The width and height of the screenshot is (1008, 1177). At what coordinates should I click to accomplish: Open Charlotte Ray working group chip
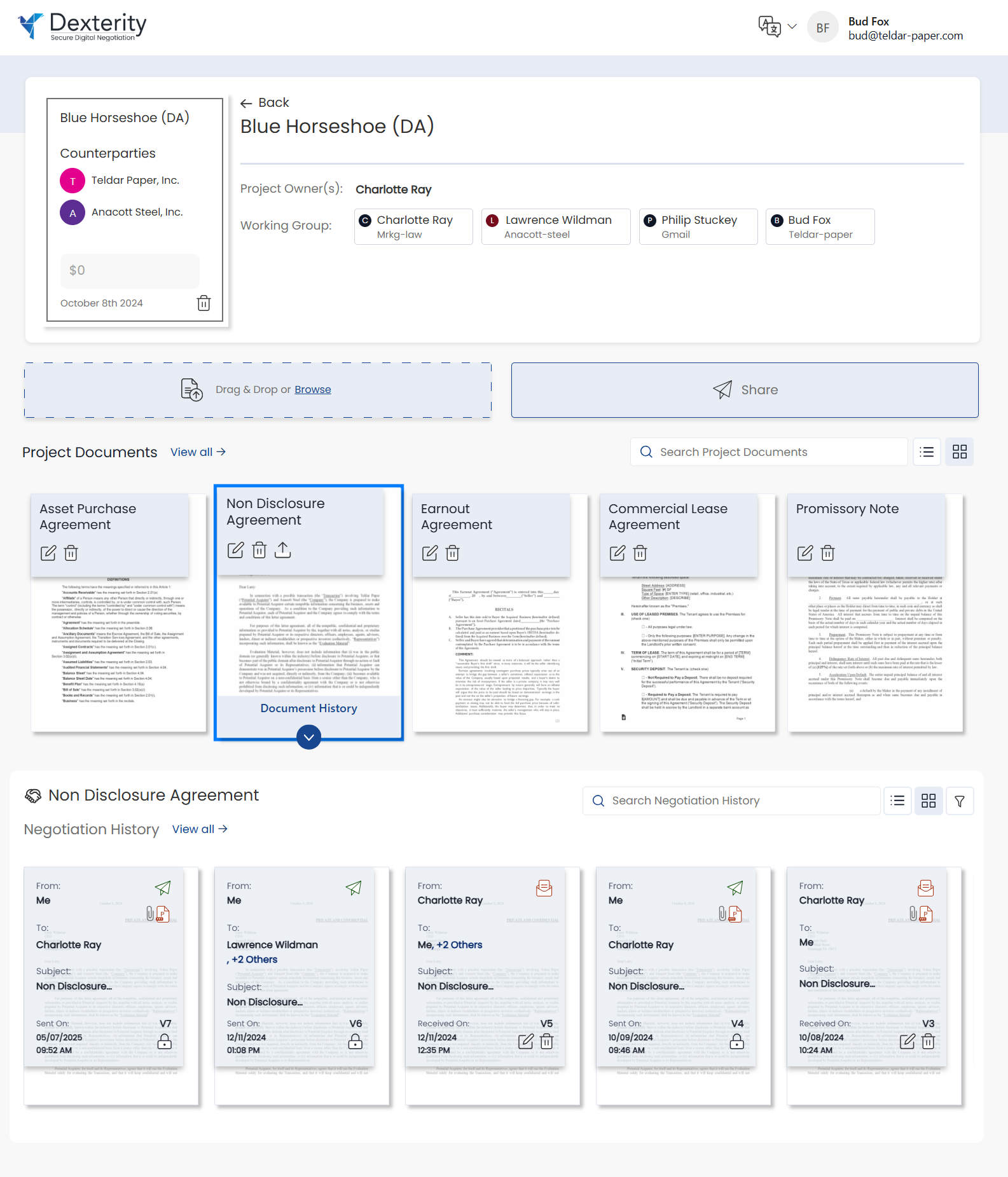[x=413, y=226]
